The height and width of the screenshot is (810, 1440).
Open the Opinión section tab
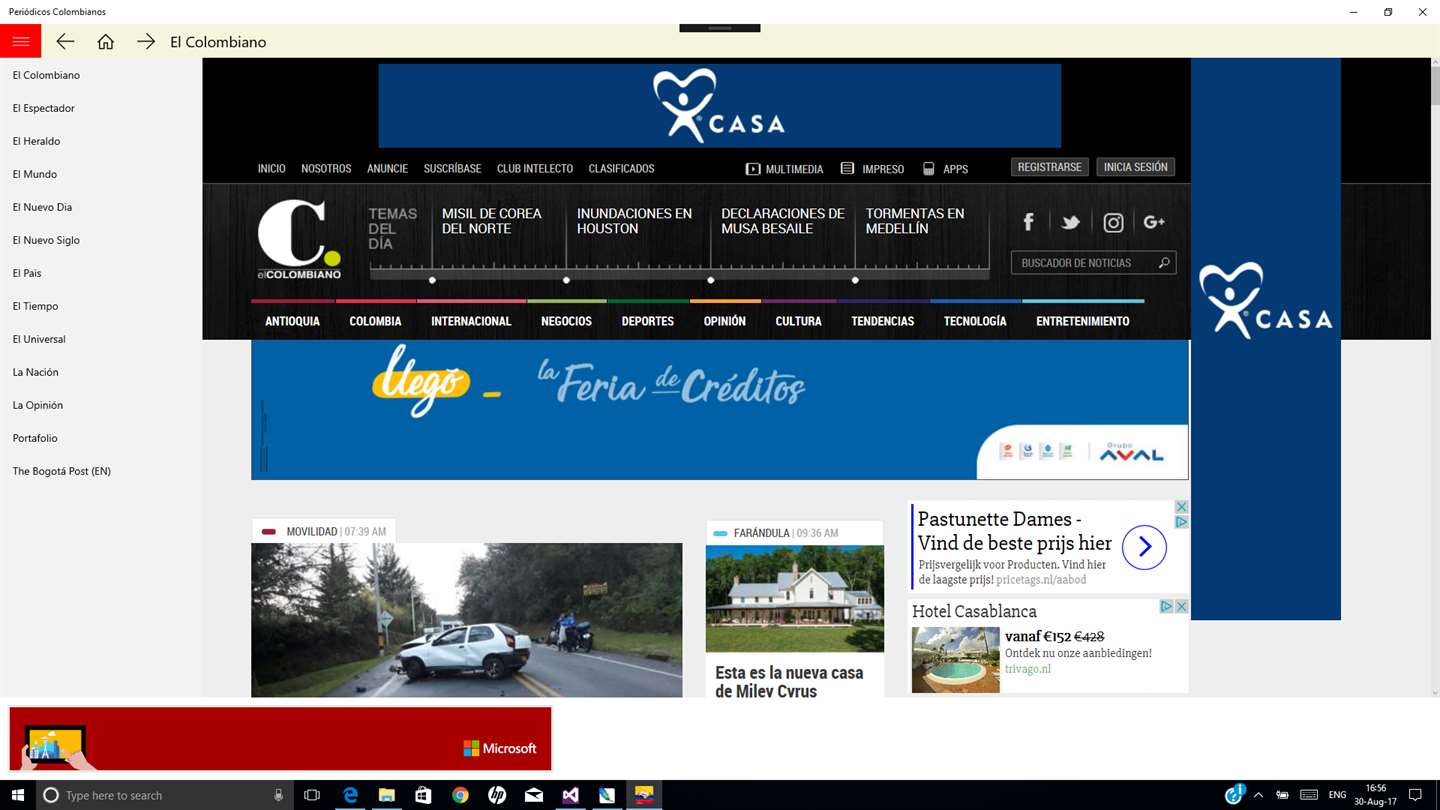pyautogui.click(x=725, y=321)
